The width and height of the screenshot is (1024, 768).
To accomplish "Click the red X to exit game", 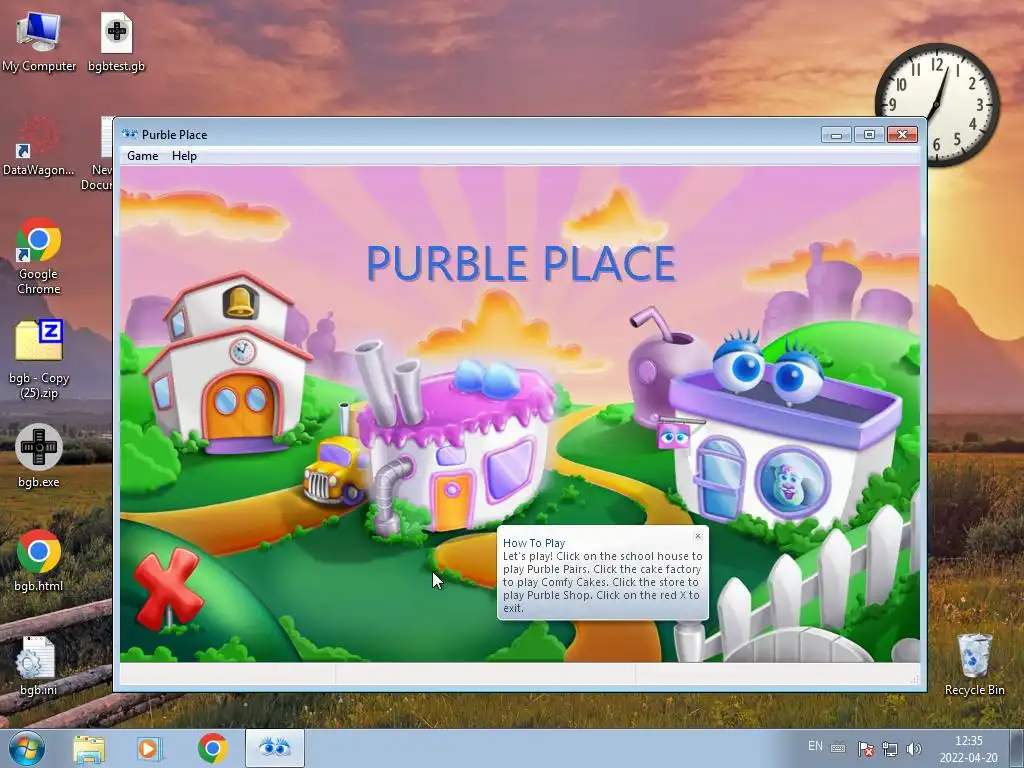I will pos(167,587).
